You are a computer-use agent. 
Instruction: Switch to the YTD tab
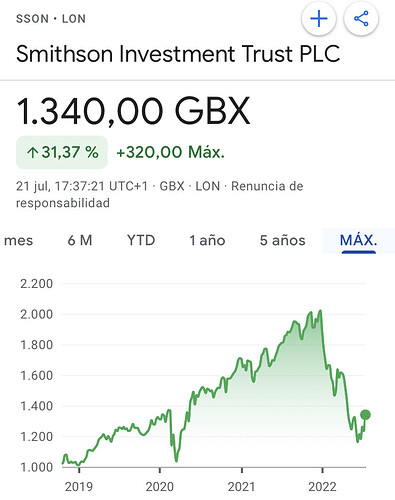click(x=141, y=240)
